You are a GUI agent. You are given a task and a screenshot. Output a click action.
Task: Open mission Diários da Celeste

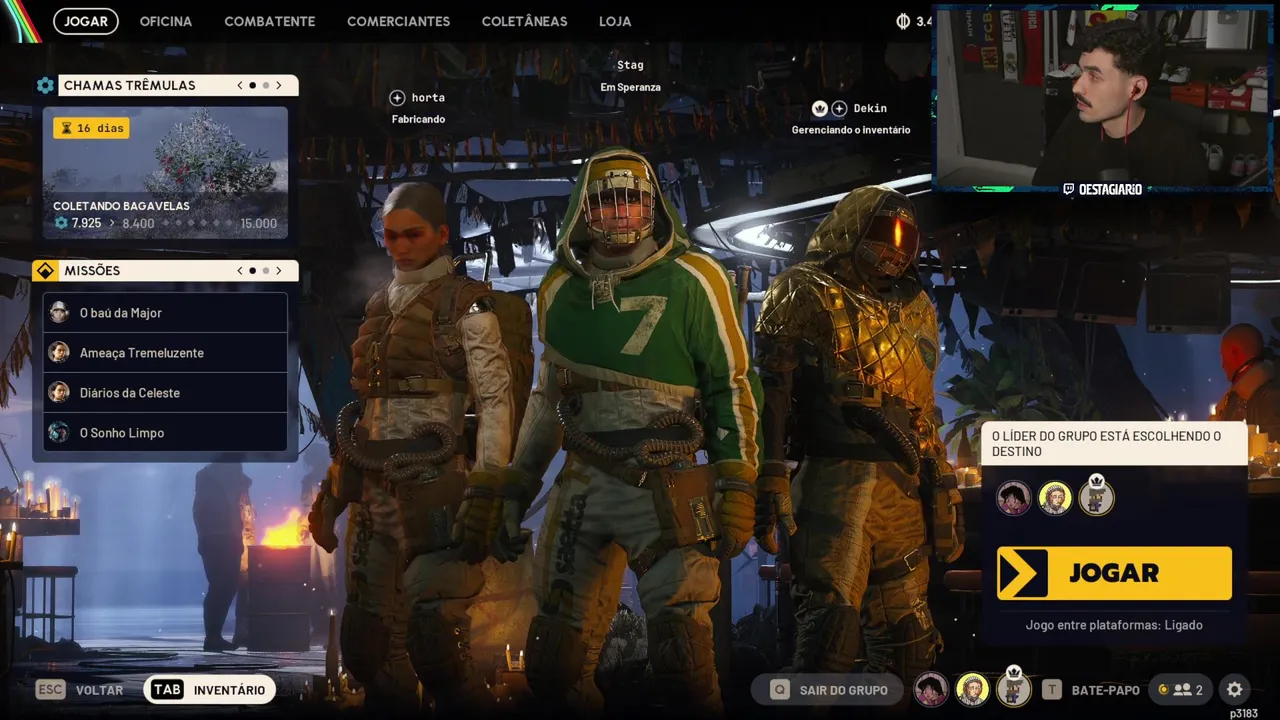pos(165,392)
